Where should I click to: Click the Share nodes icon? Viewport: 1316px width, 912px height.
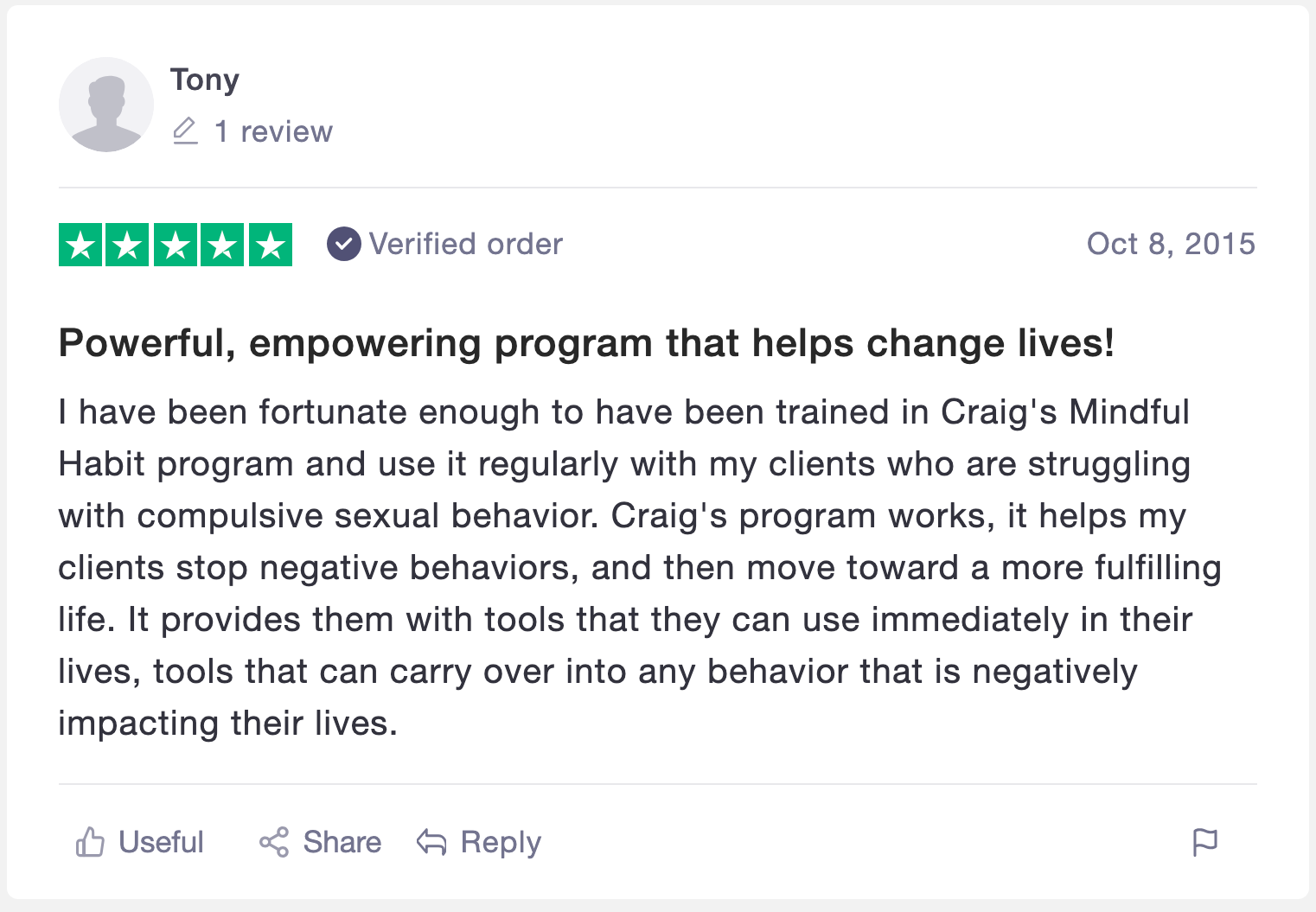(x=274, y=842)
